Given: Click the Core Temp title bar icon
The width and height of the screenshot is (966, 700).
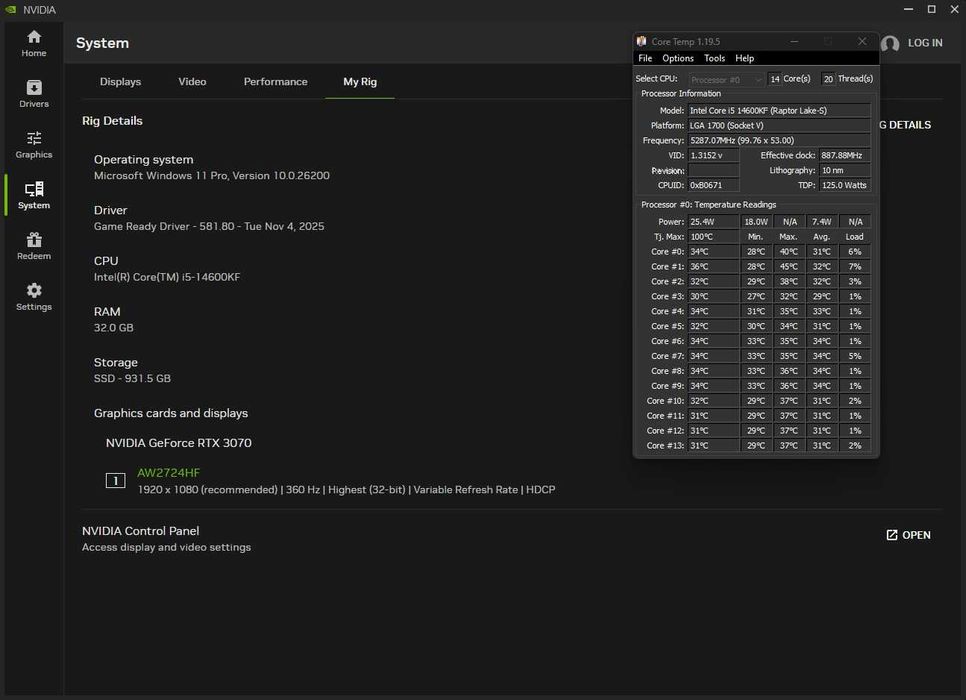Looking at the screenshot, I should tap(642, 42).
